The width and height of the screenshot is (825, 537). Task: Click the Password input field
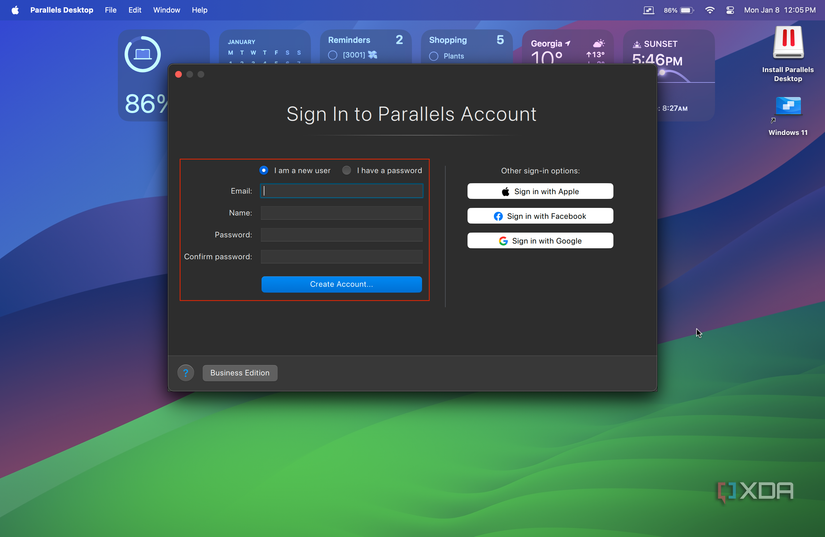tap(341, 235)
